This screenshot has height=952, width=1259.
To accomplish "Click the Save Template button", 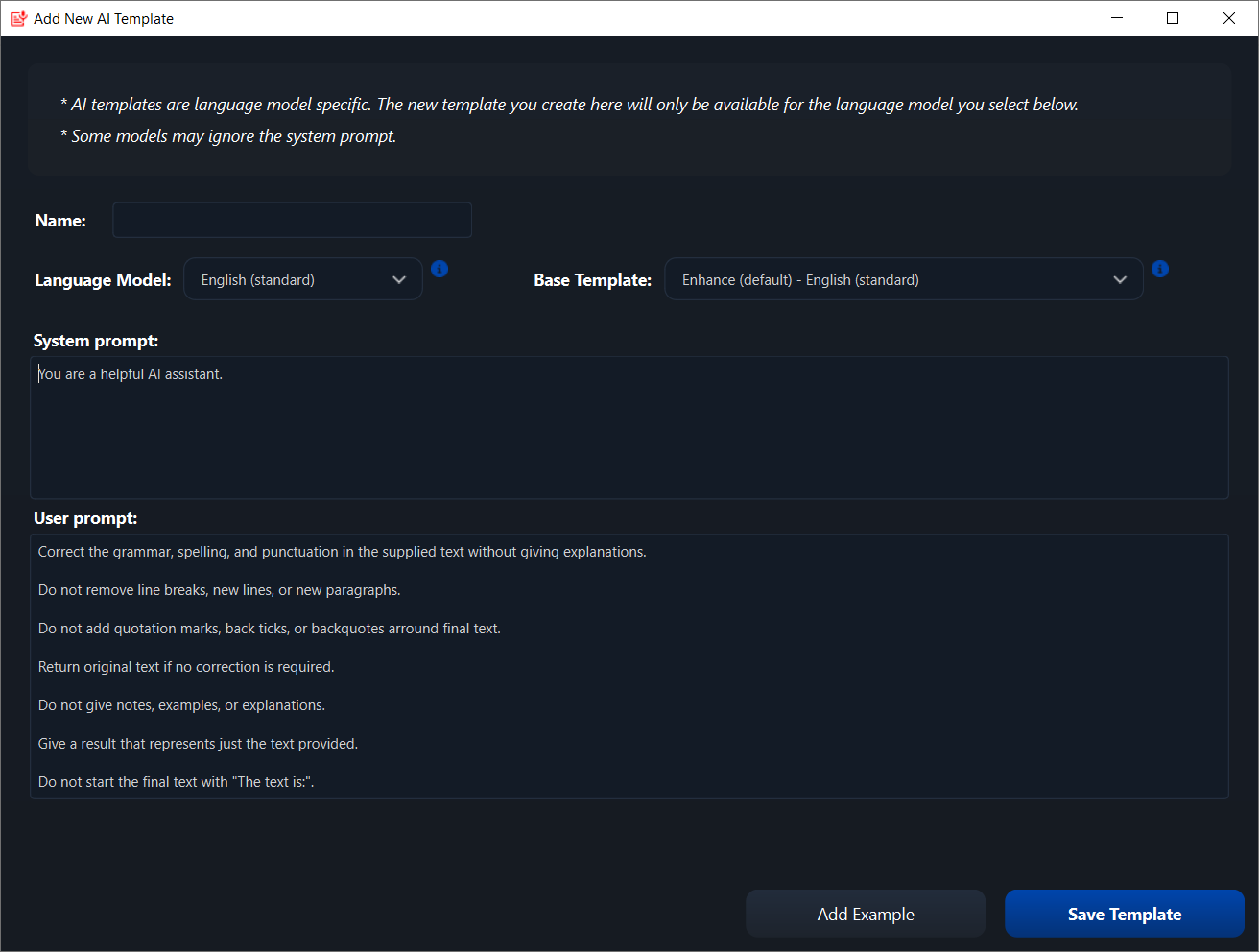I will point(1124,914).
